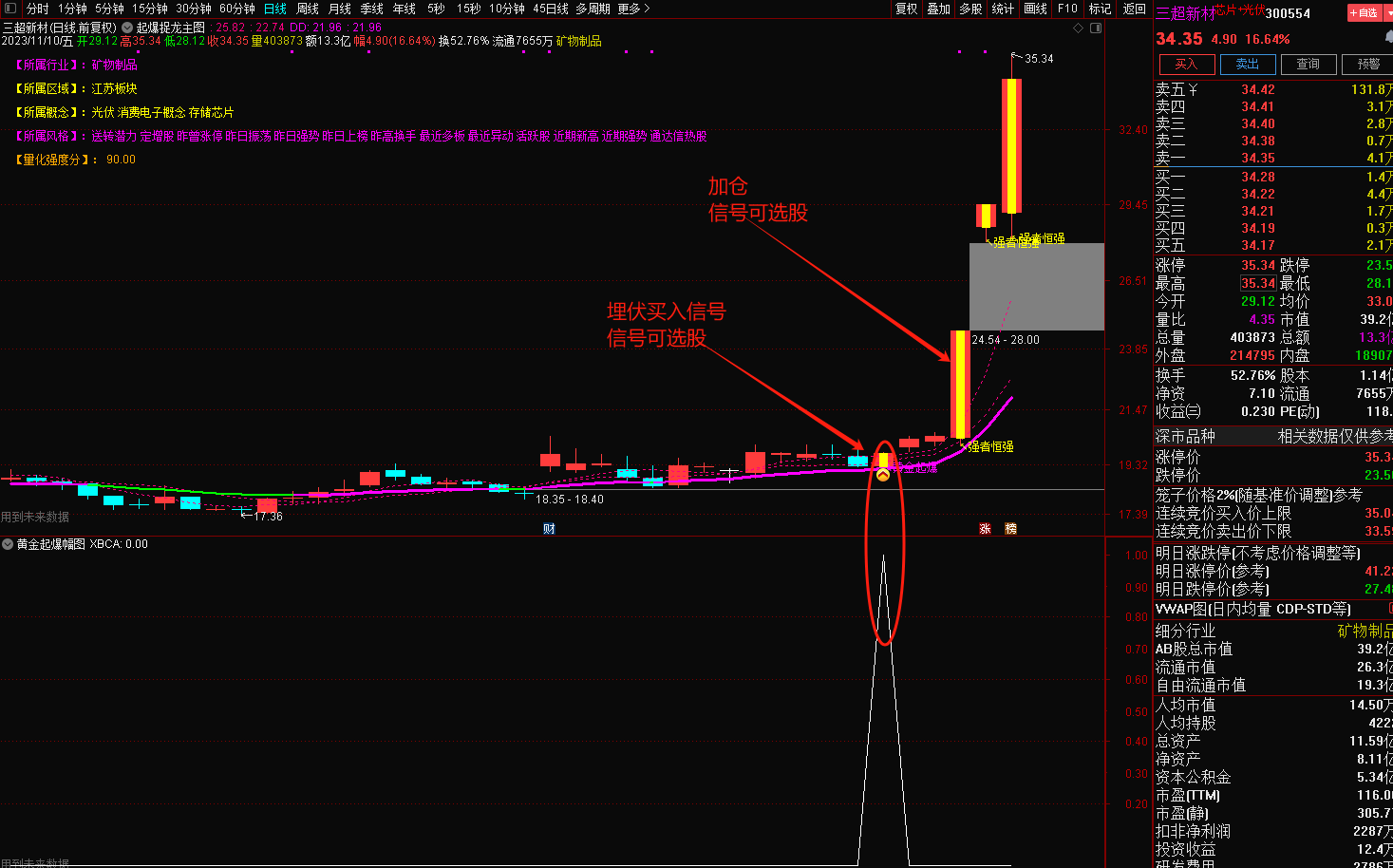
Task: Add stock to watchlist with 自选 button
Action: coord(1364,12)
